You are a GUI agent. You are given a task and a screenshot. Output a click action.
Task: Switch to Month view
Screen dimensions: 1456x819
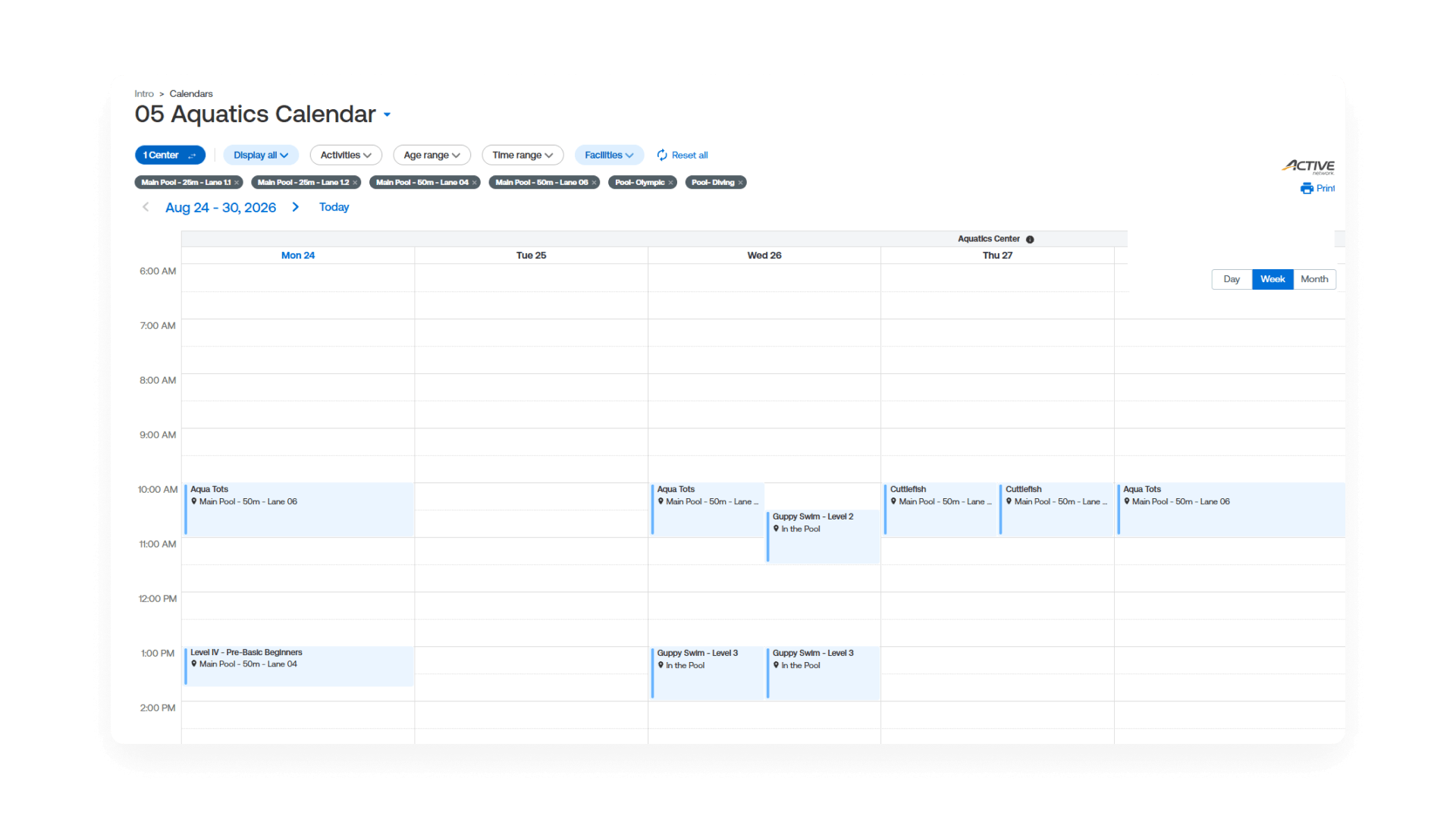1314,279
